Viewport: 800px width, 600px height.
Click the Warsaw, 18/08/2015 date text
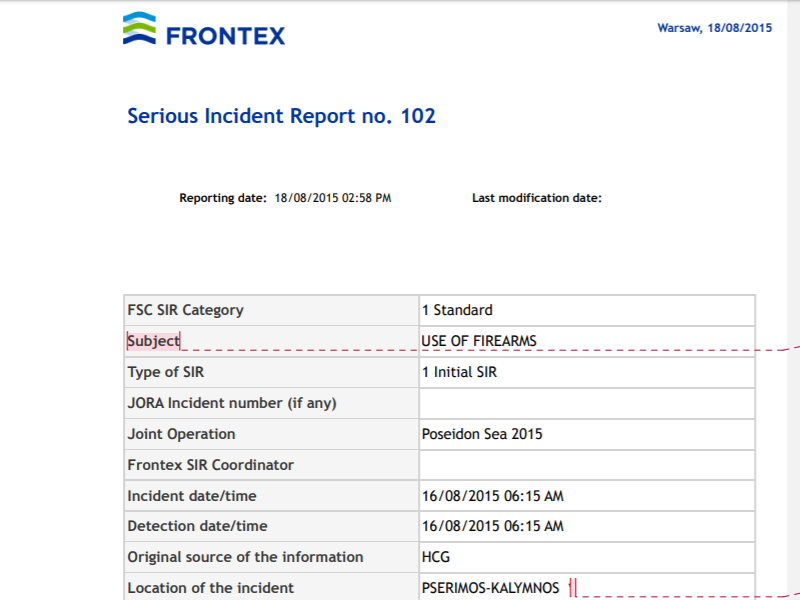tap(714, 28)
